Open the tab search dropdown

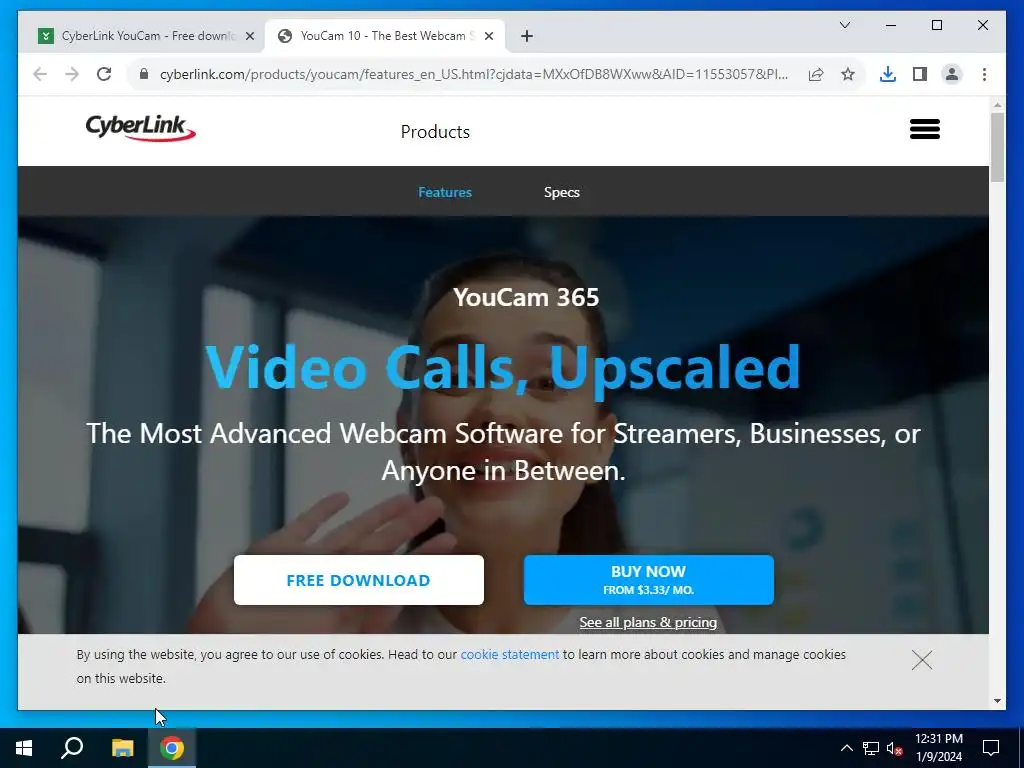click(845, 25)
